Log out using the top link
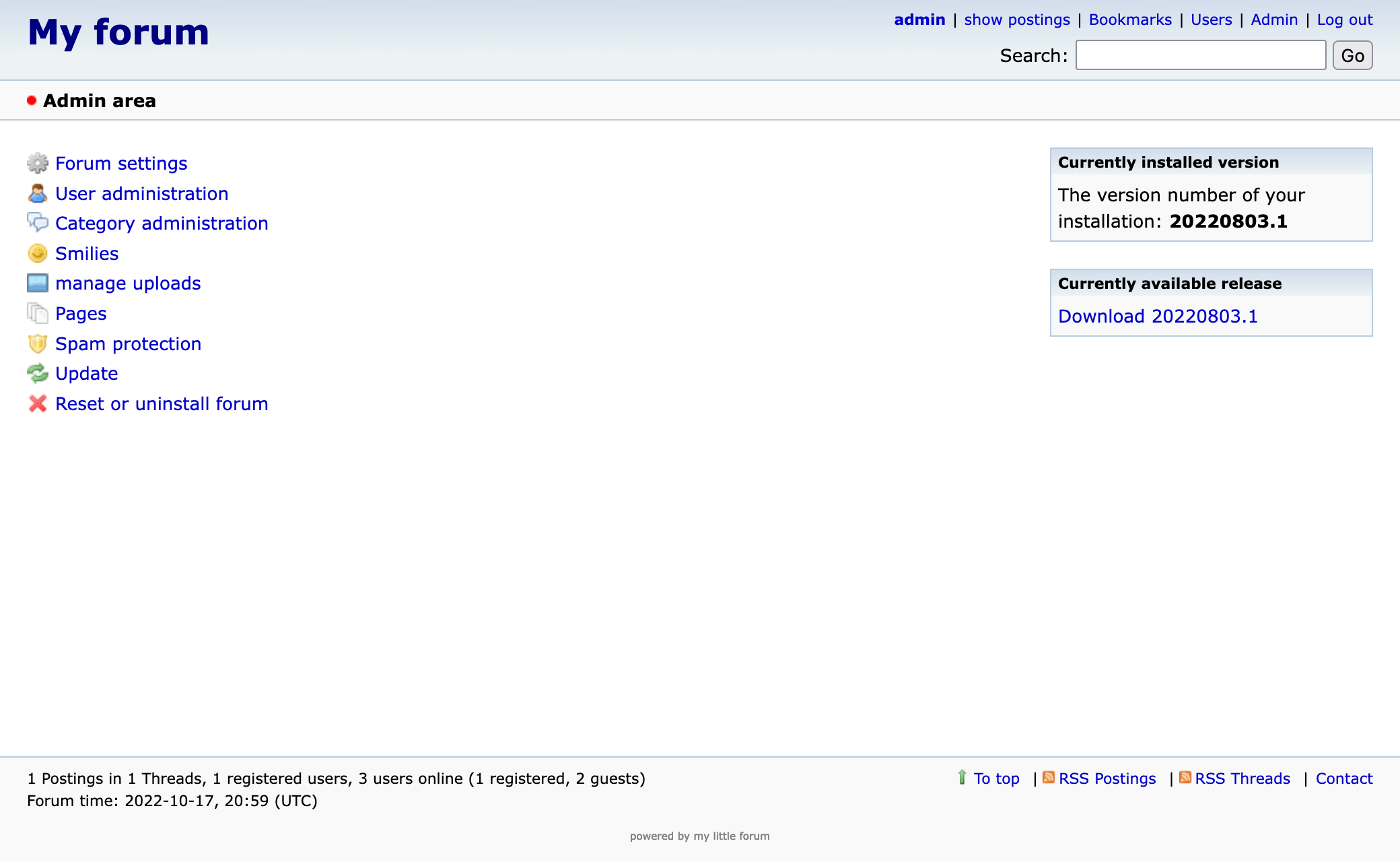The height and width of the screenshot is (862, 1400). point(1344,20)
